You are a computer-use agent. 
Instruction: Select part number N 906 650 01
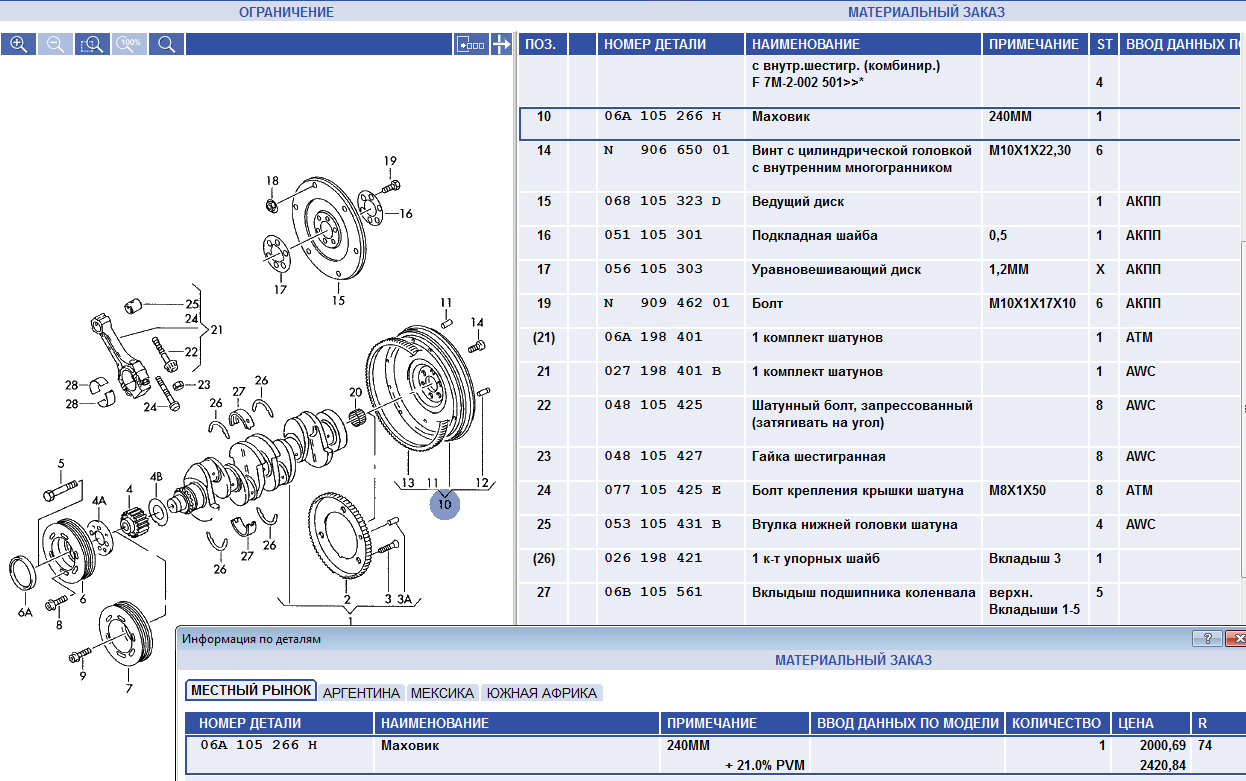click(x=667, y=150)
